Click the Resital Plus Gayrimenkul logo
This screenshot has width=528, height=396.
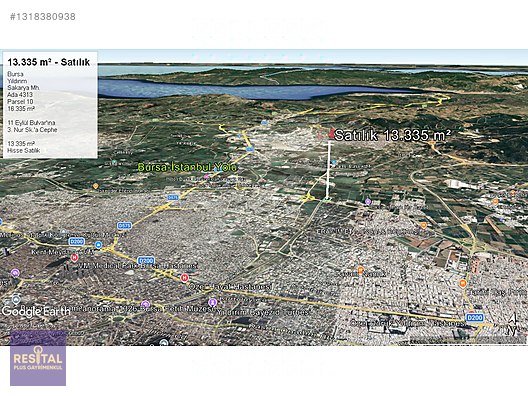[38, 358]
